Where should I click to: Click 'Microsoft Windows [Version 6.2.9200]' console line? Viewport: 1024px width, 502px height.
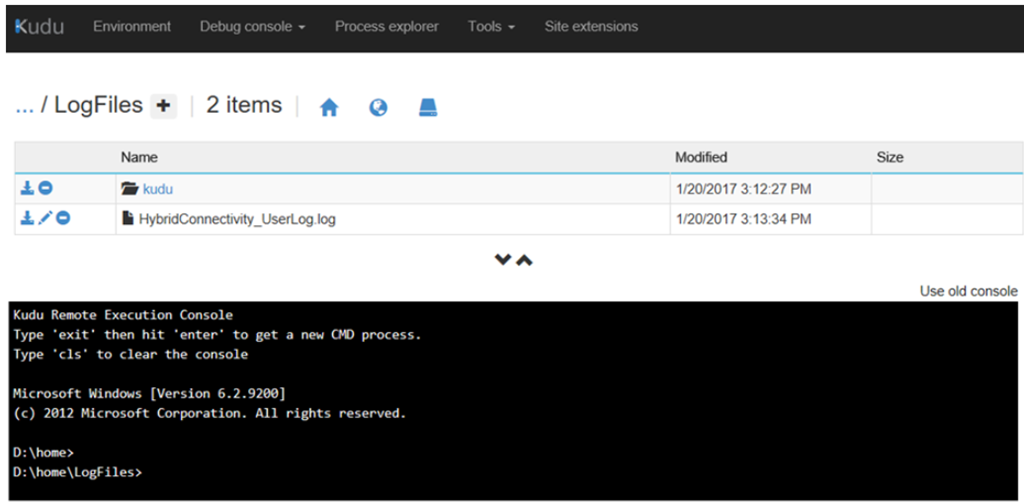[x=150, y=394]
